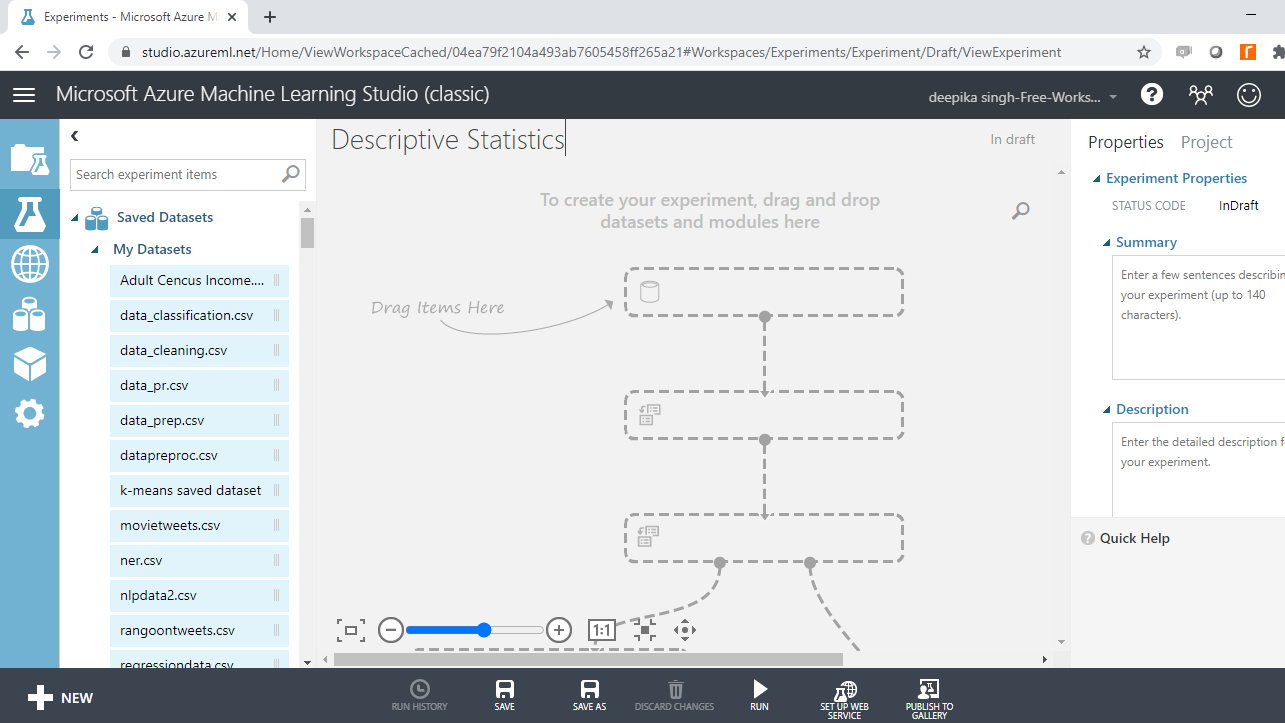Select rangoontweets.csv dataset
This screenshot has height=723, width=1285.
199,631
